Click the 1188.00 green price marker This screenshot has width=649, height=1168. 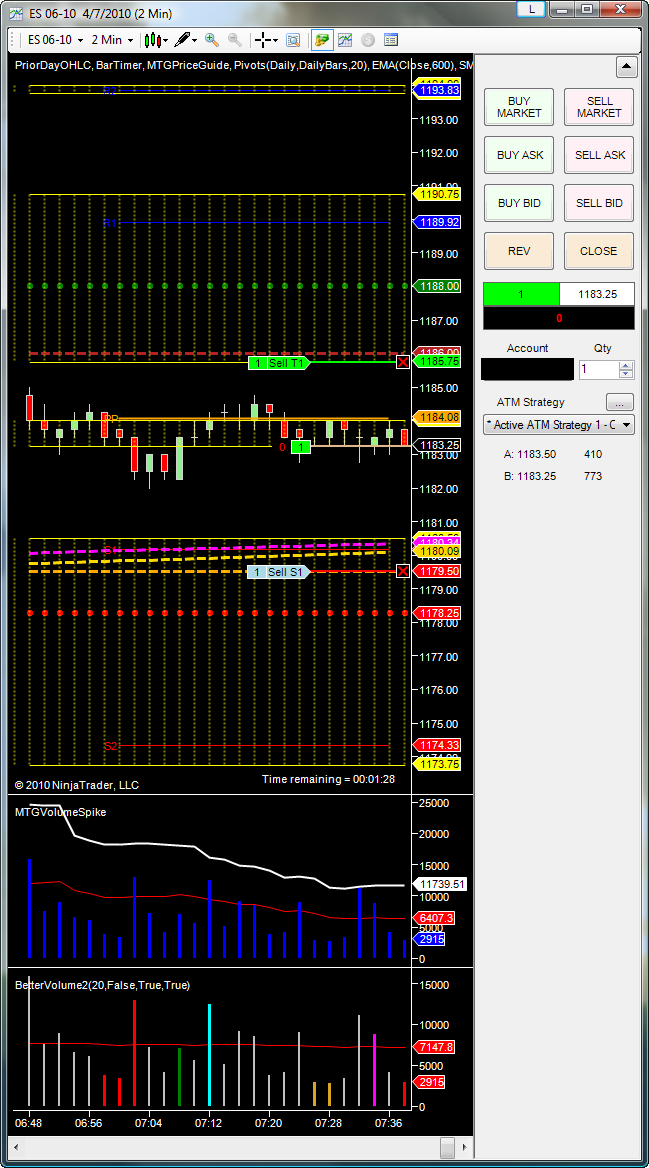pyautogui.click(x=438, y=285)
